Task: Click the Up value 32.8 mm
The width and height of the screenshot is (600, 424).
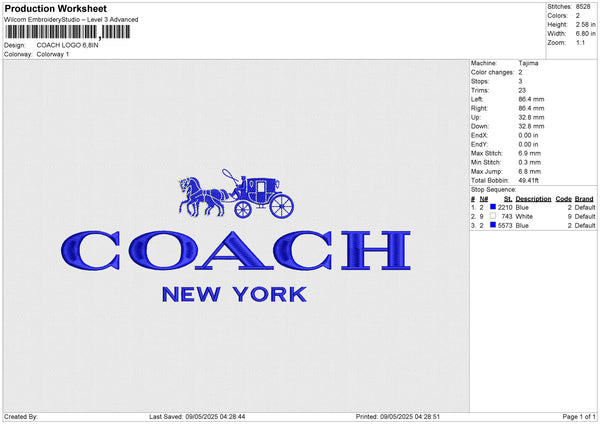Action: click(531, 117)
